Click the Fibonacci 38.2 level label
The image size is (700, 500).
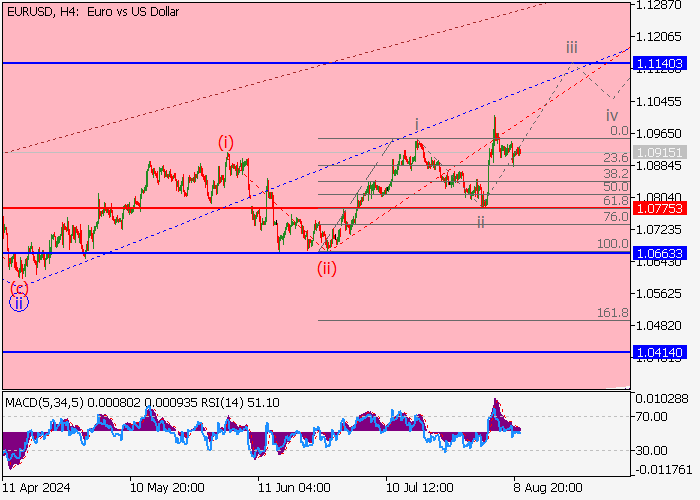616,174
